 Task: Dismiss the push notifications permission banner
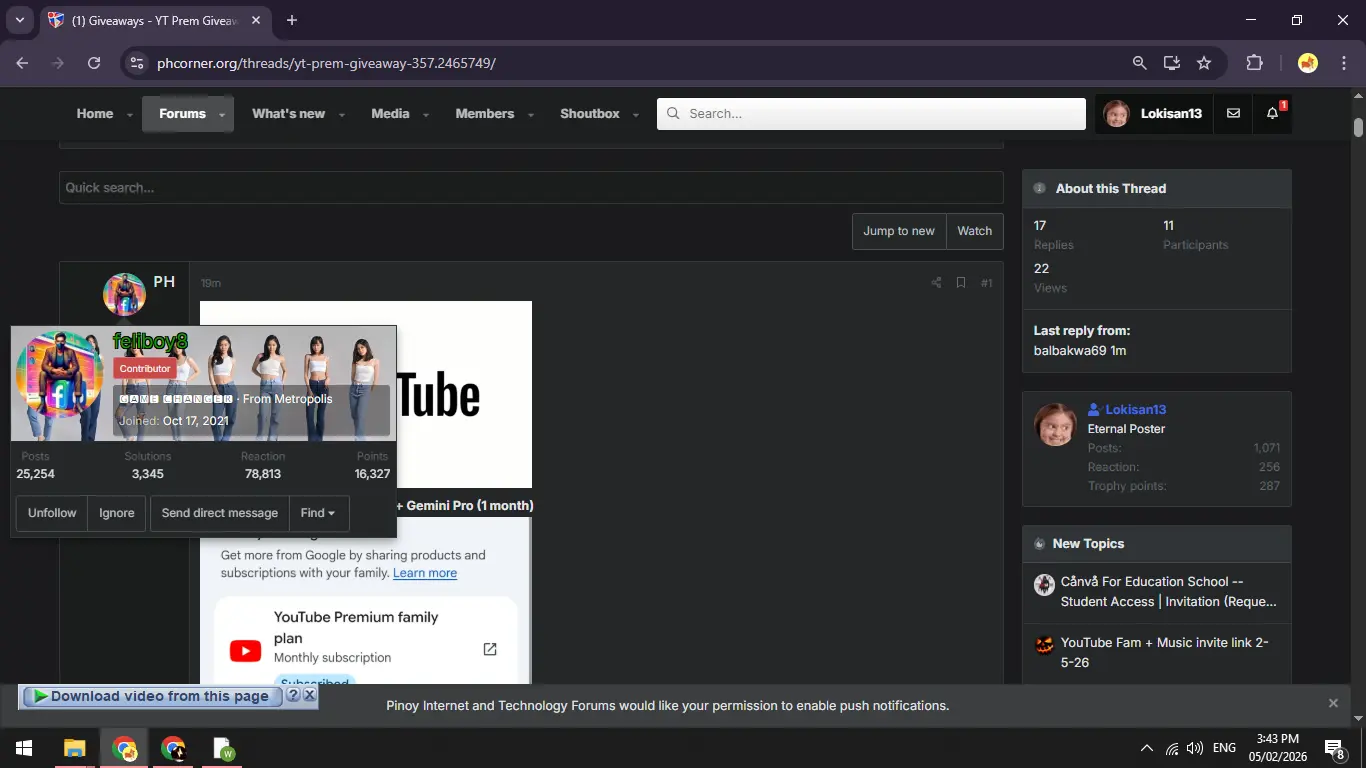[1333, 704]
